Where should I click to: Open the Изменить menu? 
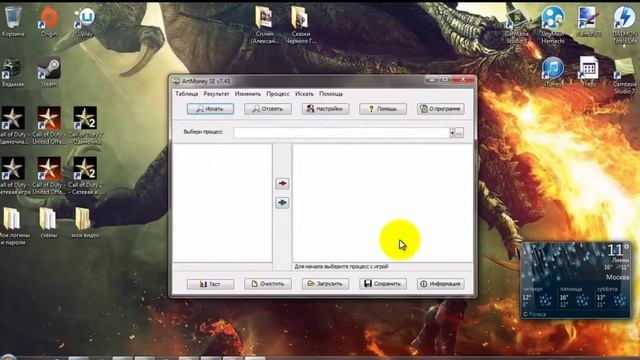click(x=247, y=94)
